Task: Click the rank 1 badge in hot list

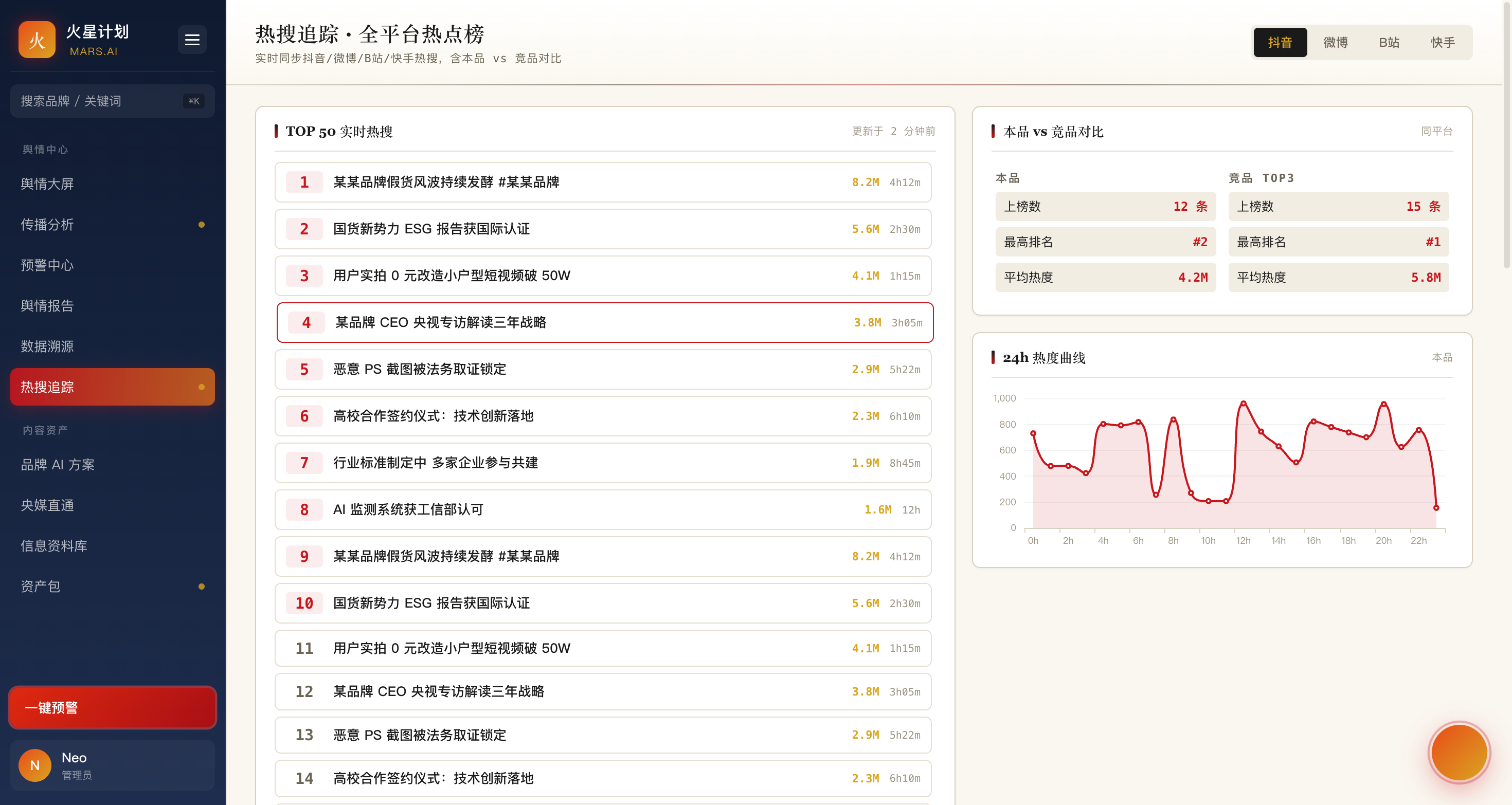Action: [x=304, y=182]
